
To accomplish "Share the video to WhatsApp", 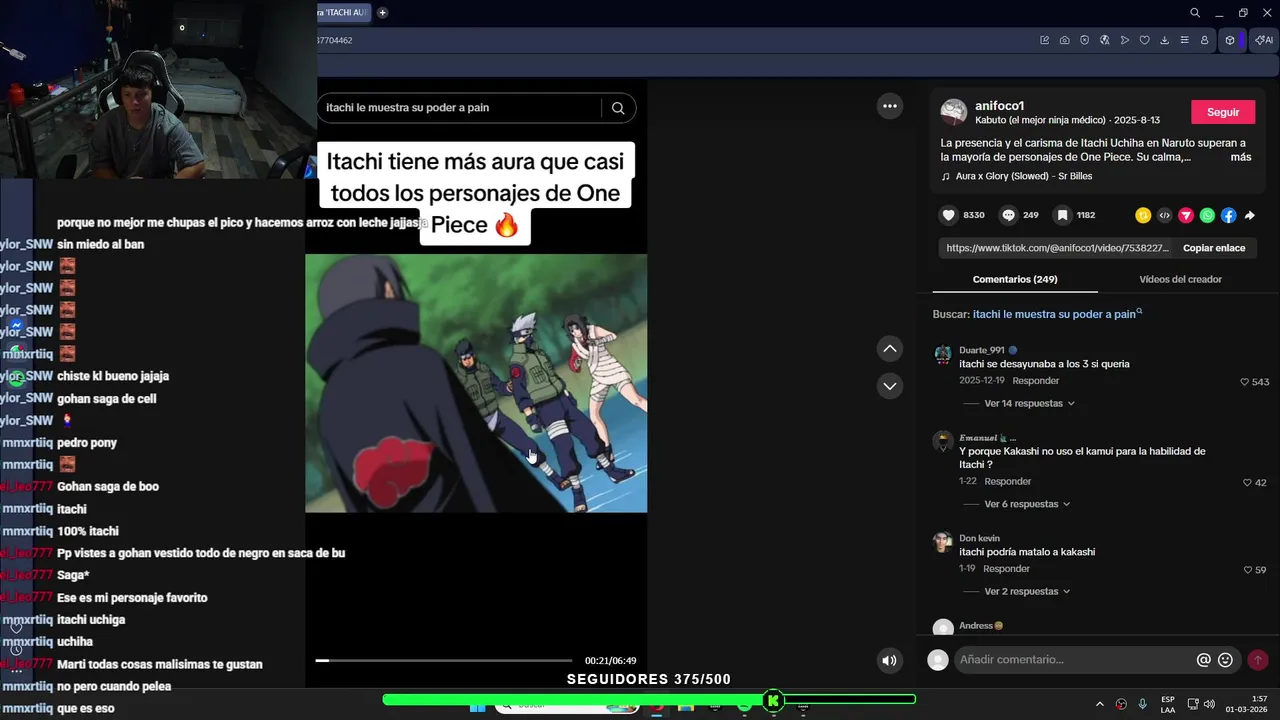I will (x=1207, y=215).
